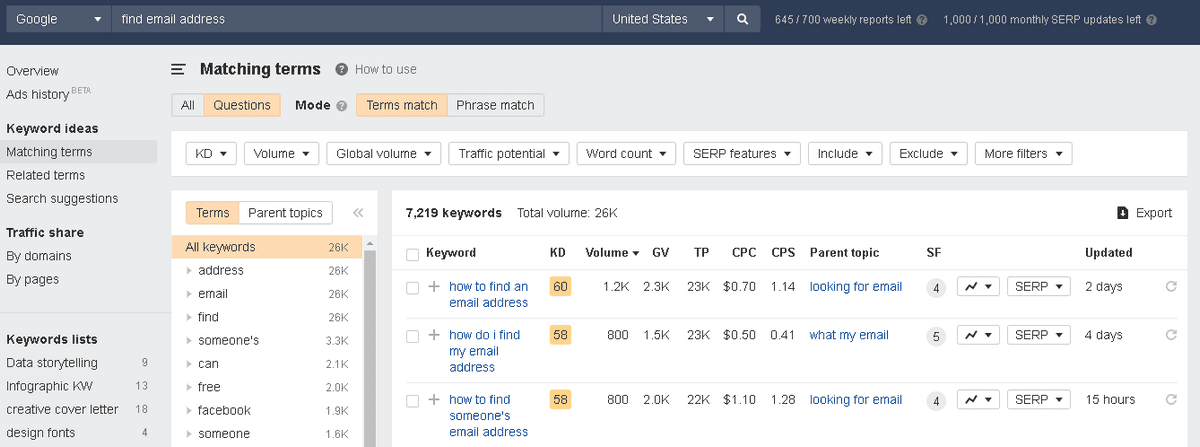Open the More filters dropdown

tap(1023, 153)
